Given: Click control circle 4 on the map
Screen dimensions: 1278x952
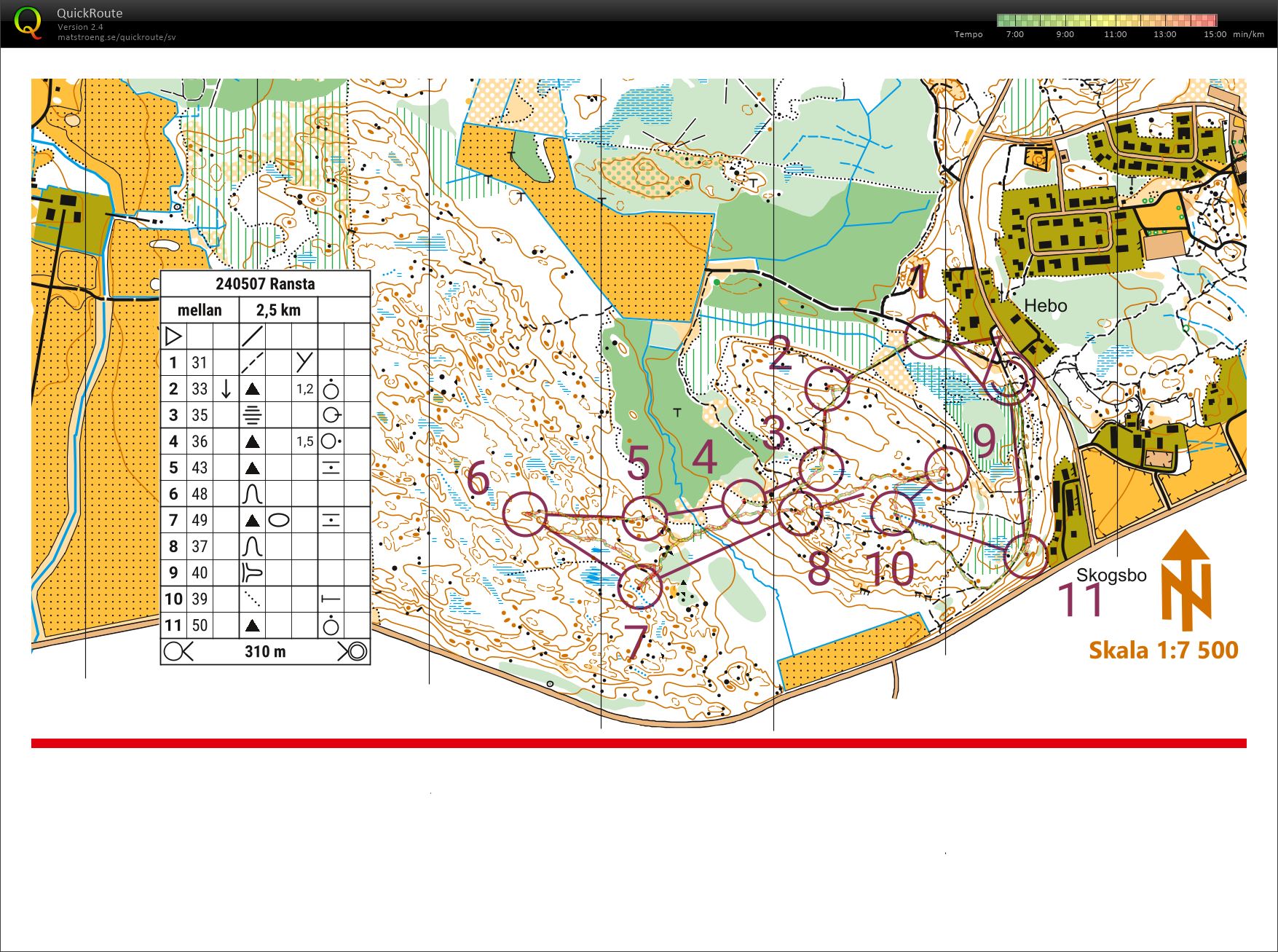Looking at the screenshot, I should coord(744,501).
